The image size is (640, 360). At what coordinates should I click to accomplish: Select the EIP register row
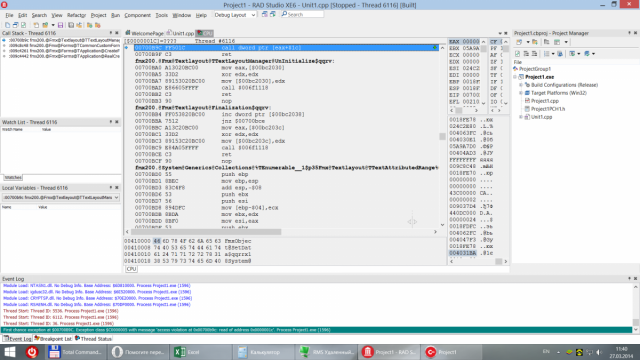(x=464, y=95)
